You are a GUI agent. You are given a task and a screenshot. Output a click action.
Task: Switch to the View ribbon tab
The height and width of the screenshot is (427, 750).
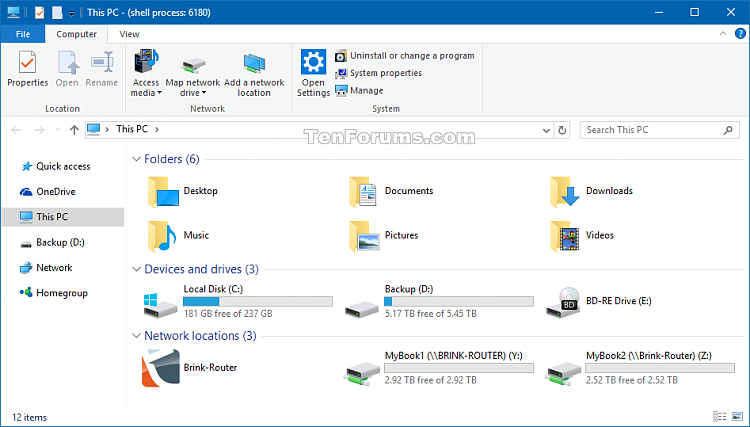point(129,34)
